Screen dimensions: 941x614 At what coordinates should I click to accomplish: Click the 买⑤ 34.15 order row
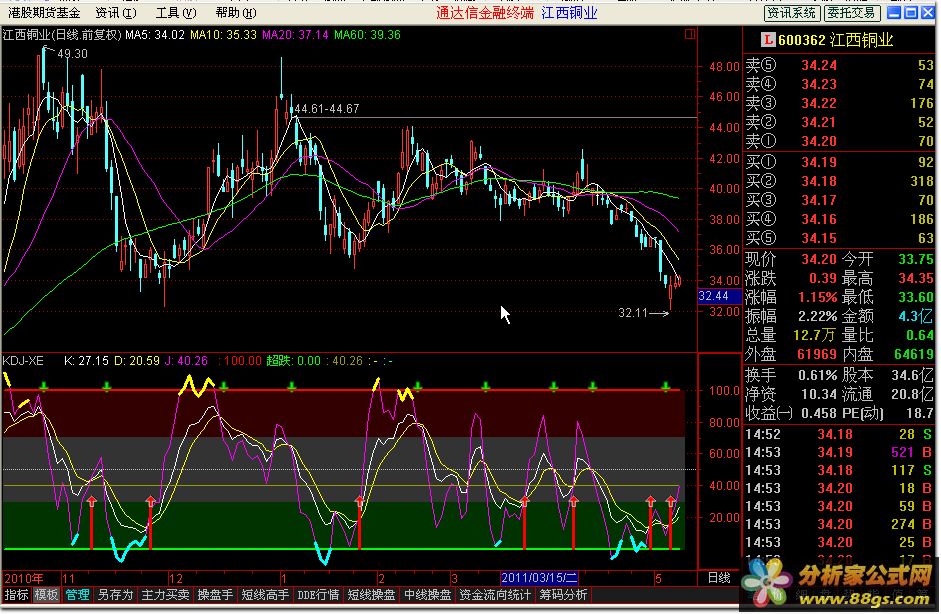point(839,238)
